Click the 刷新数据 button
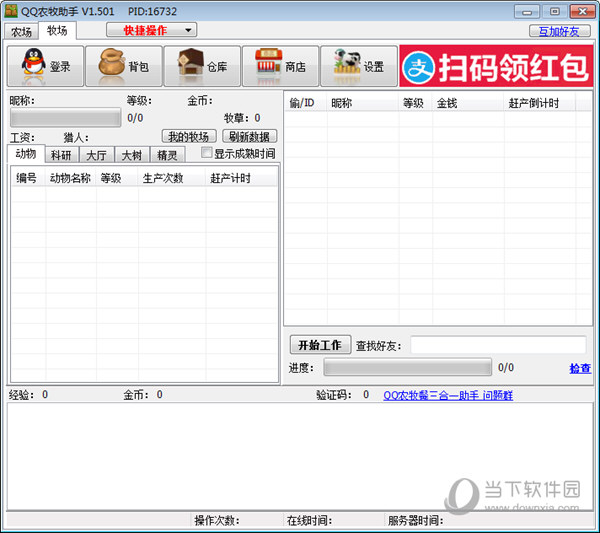600x533 pixels. point(249,136)
